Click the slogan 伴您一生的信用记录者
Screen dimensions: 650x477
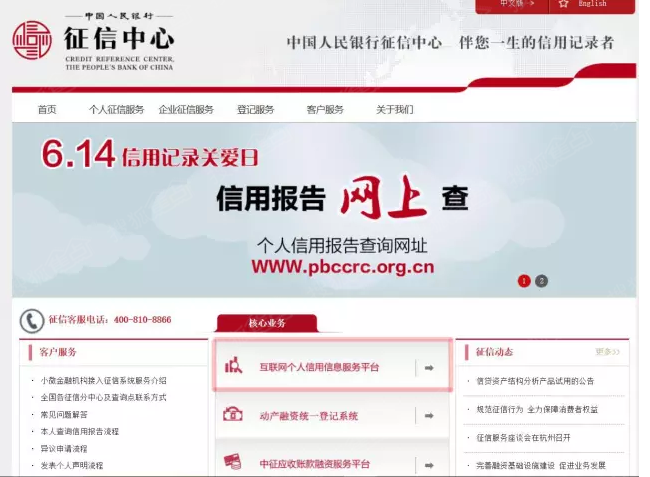pos(536,42)
